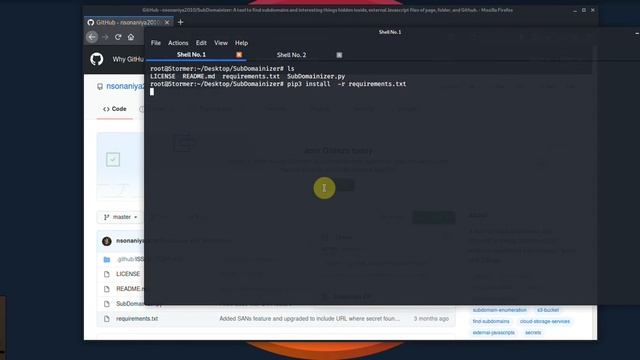Click Firefox forward arrow
The image size is (640, 360).
pos(105,37)
